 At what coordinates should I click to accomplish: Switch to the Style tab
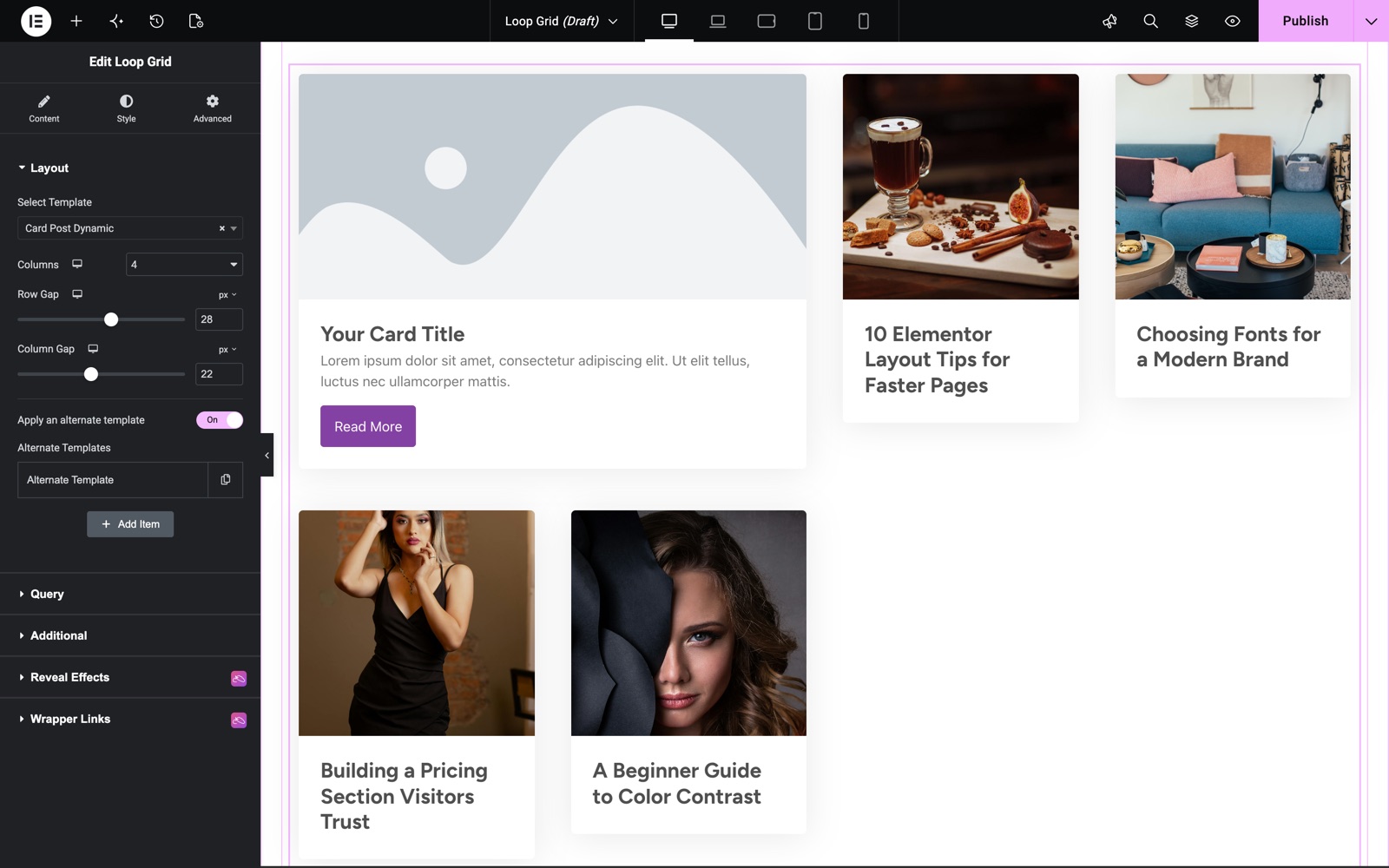127,108
